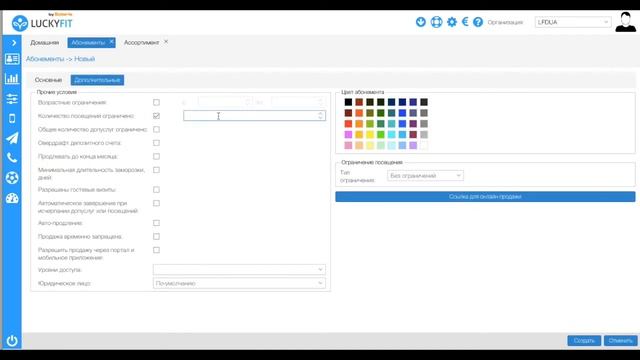Viewport: 640px width, 360px height.
Task: Enable Автоматическое завершение checkbox
Action: tap(156, 203)
